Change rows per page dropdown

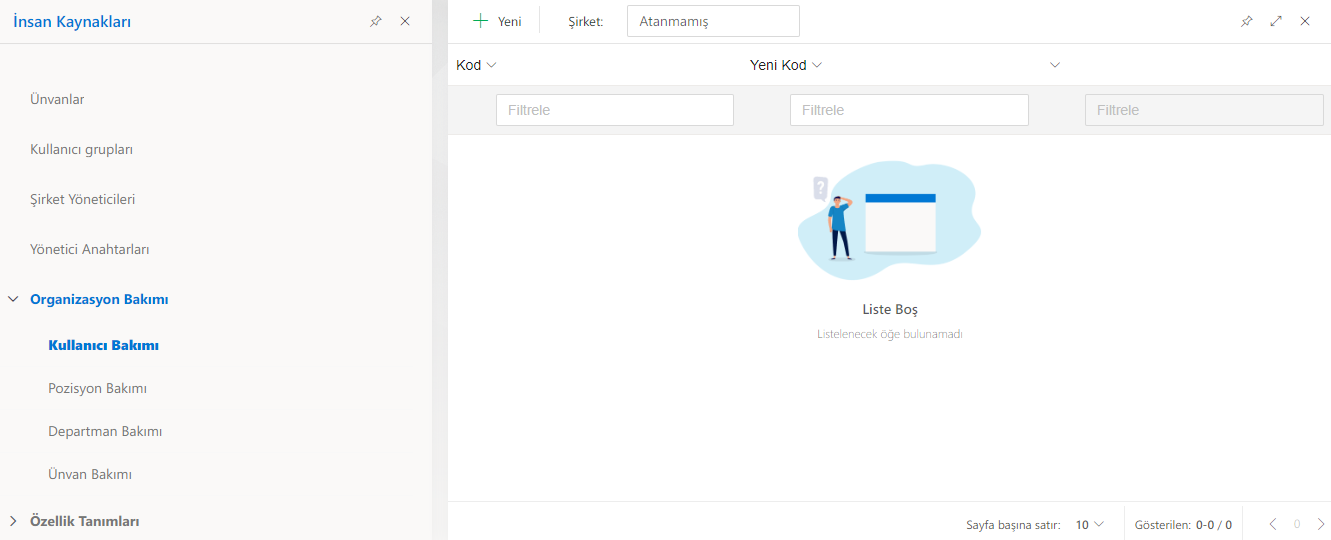1090,524
